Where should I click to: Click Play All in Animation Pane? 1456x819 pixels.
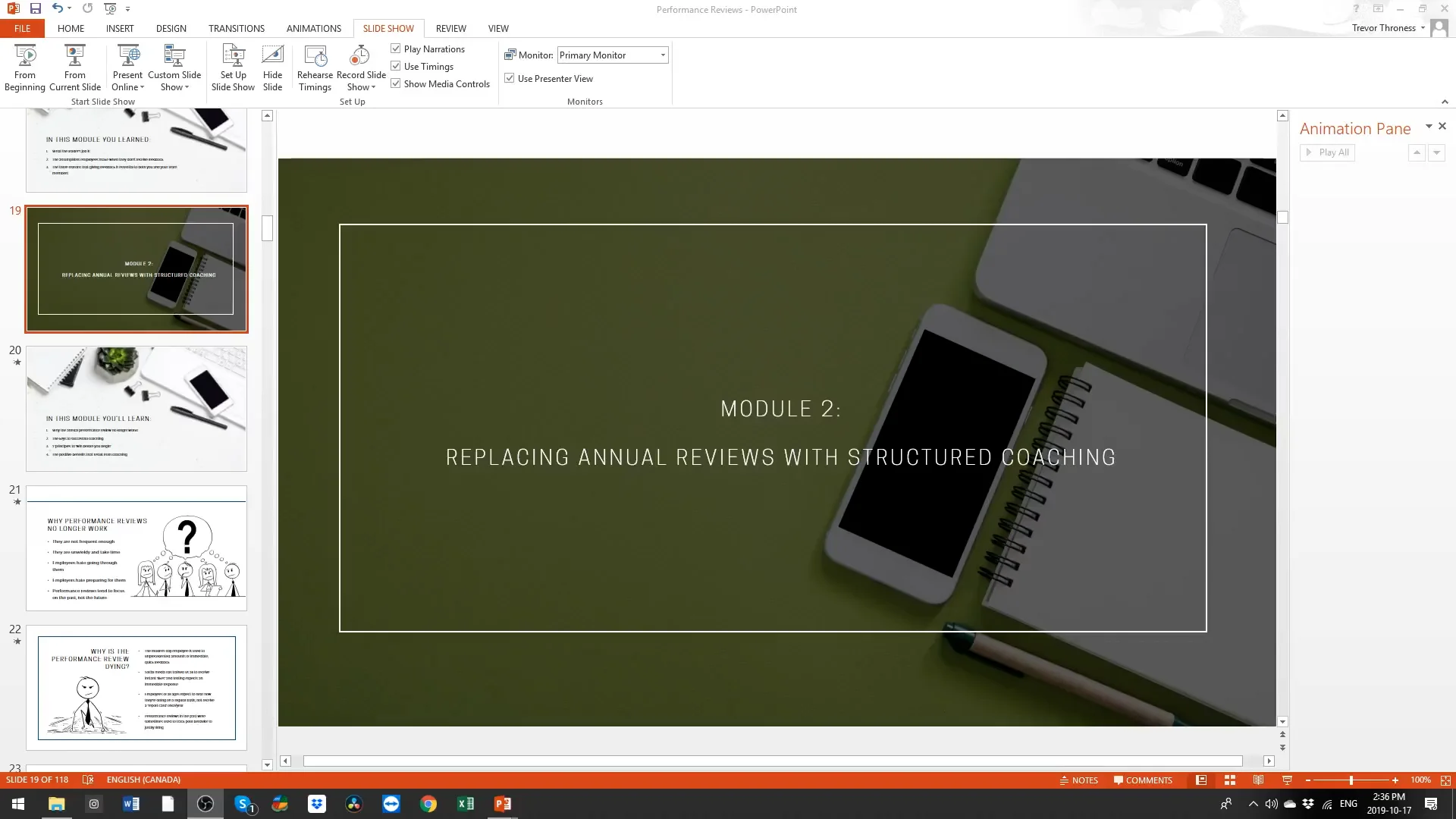[1327, 152]
